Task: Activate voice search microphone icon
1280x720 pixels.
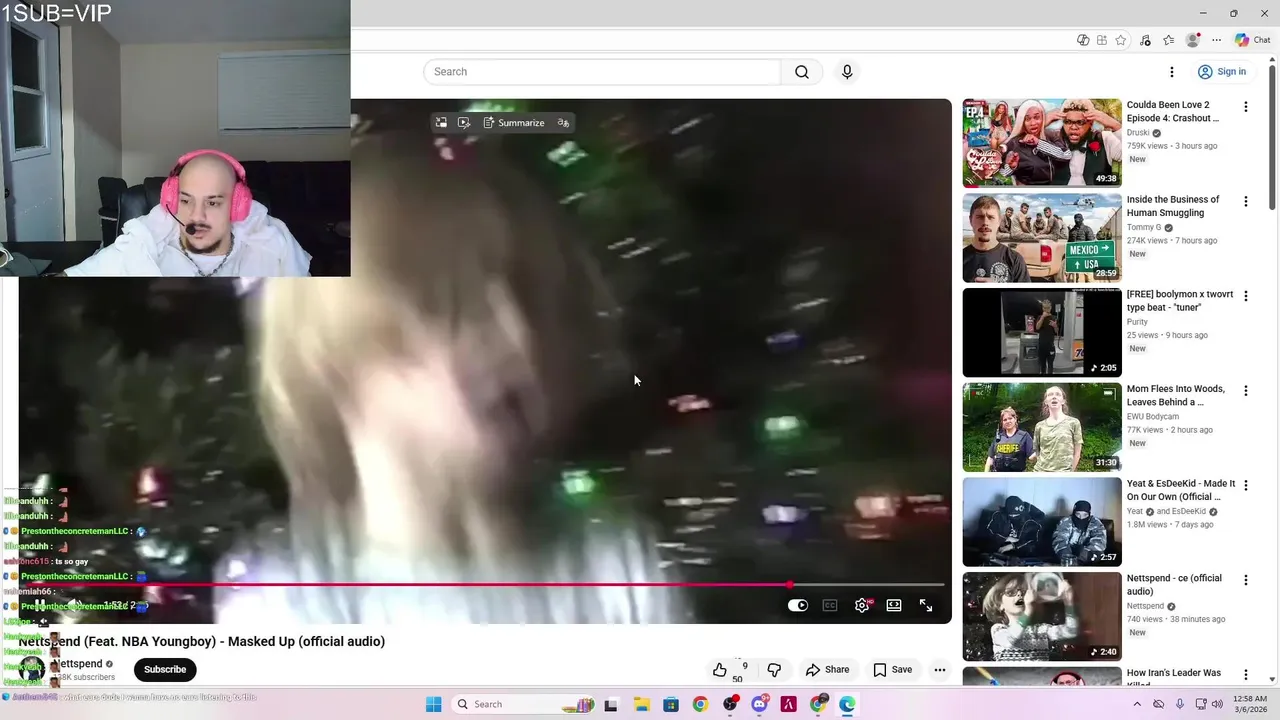Action: [847, 72]
